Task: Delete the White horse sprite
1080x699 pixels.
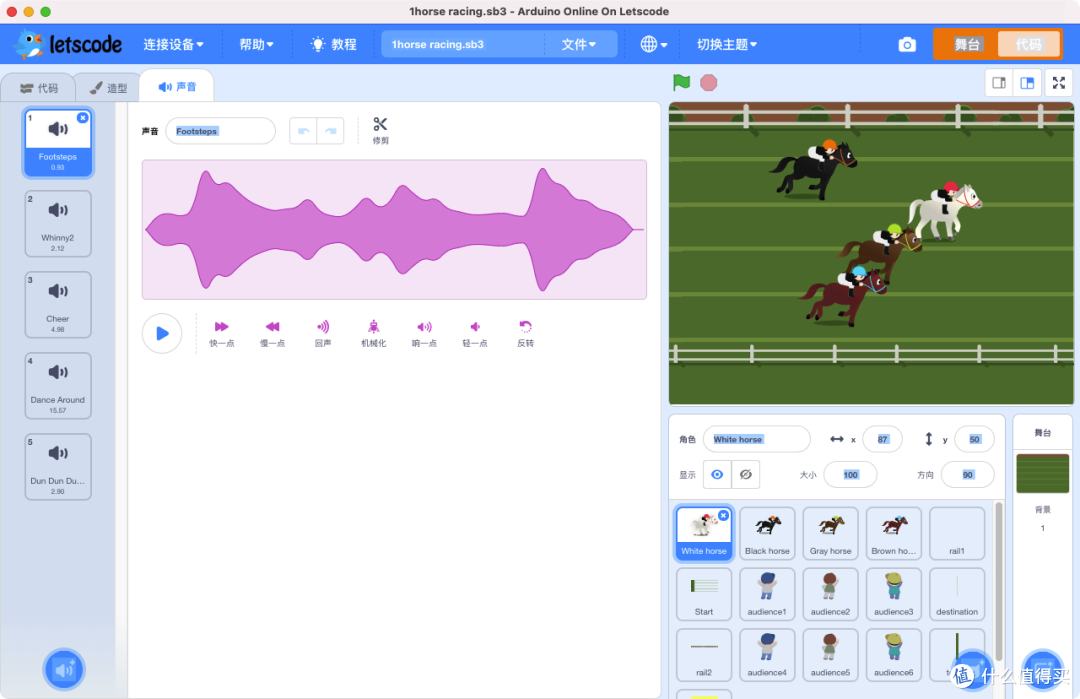Action: click(723, 515)
